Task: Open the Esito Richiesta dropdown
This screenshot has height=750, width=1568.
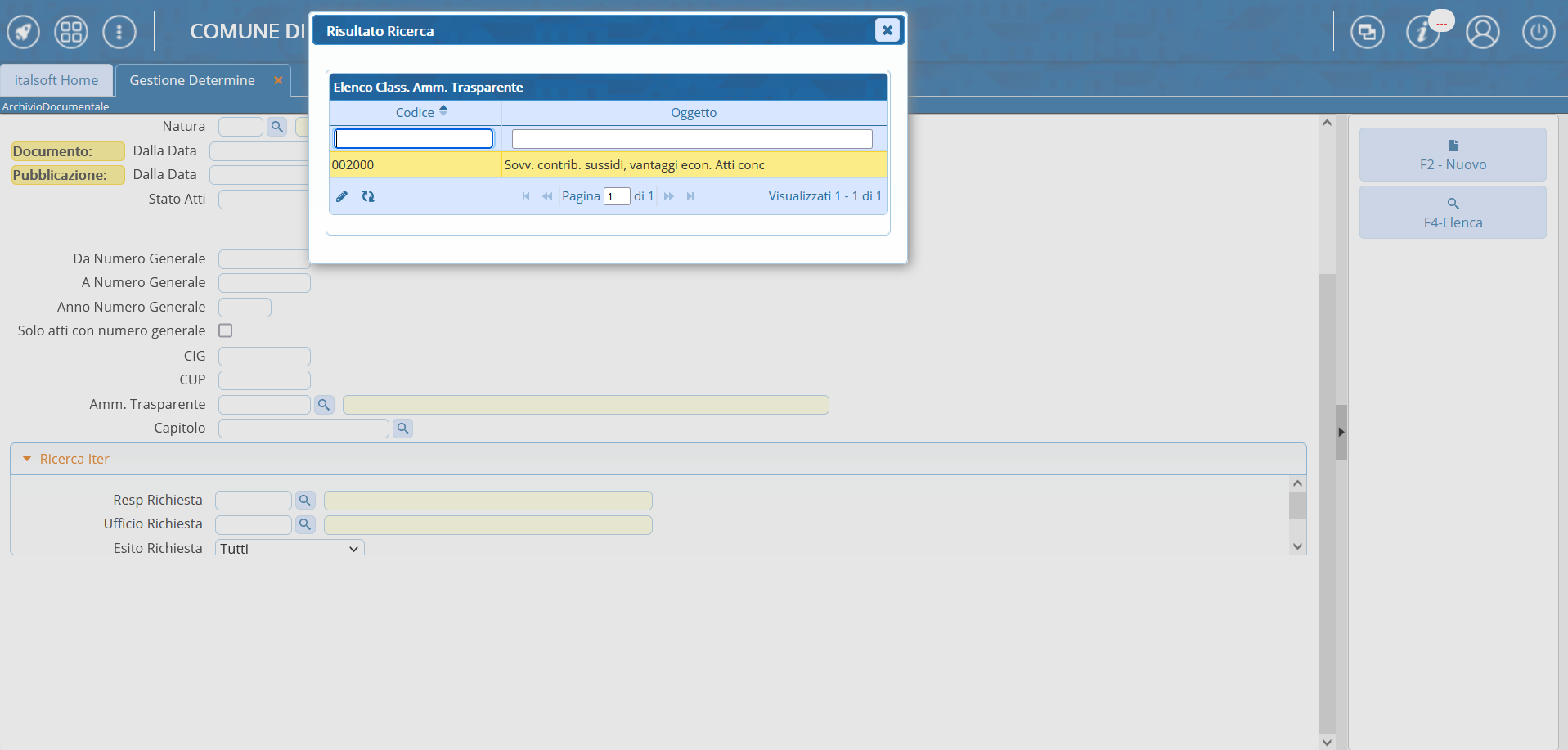Action: [x=290, y=548]
